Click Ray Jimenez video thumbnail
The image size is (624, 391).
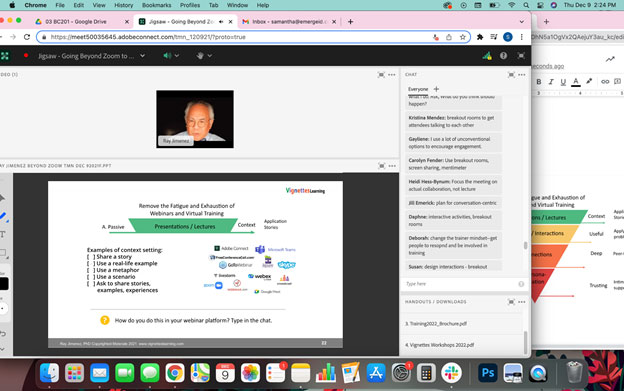coord(195,119)
